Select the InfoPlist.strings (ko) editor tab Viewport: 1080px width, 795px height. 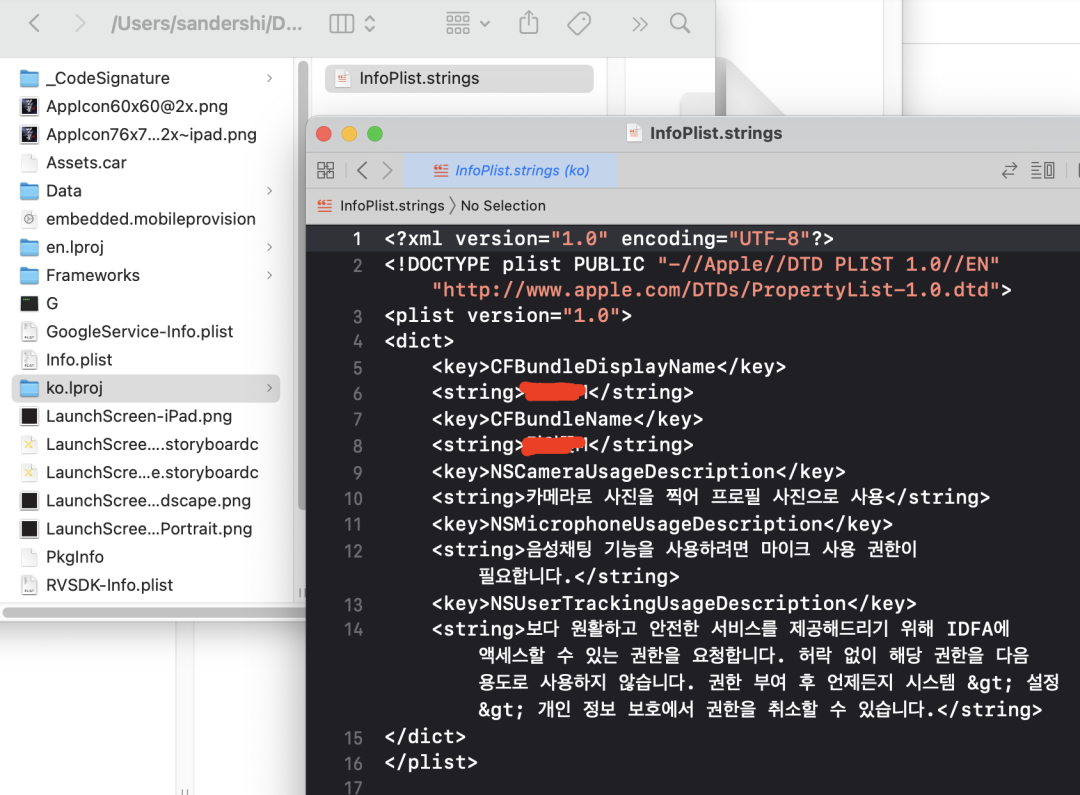tap(510, 170)
